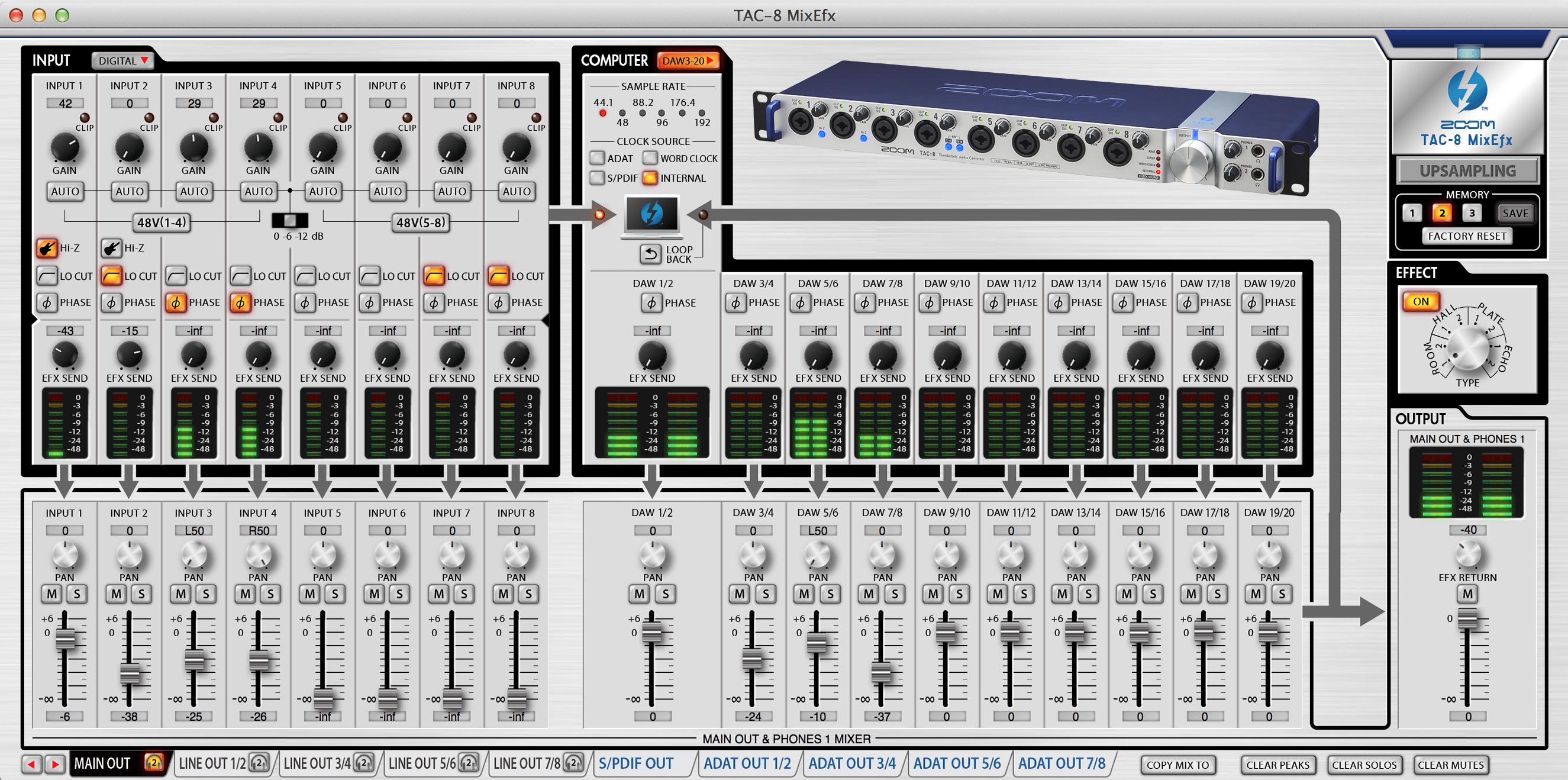Toggle the Input 1 Hi-Z guitar icon
The height and width of the screenshot is (780, 1568).
tap(47, 248)
